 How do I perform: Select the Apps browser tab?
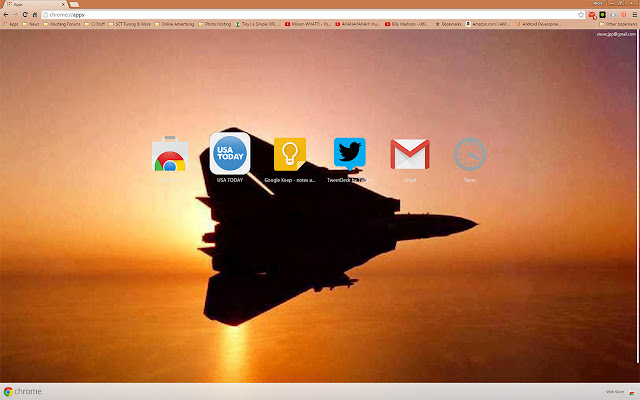[35, 4]
